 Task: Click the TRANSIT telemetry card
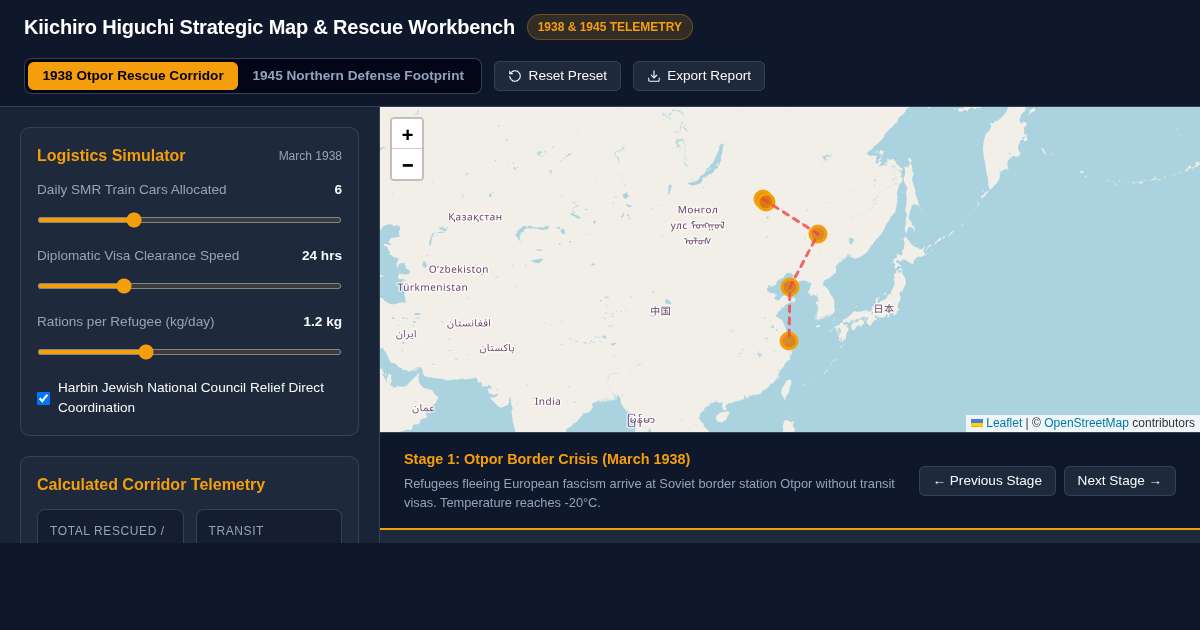269,526
